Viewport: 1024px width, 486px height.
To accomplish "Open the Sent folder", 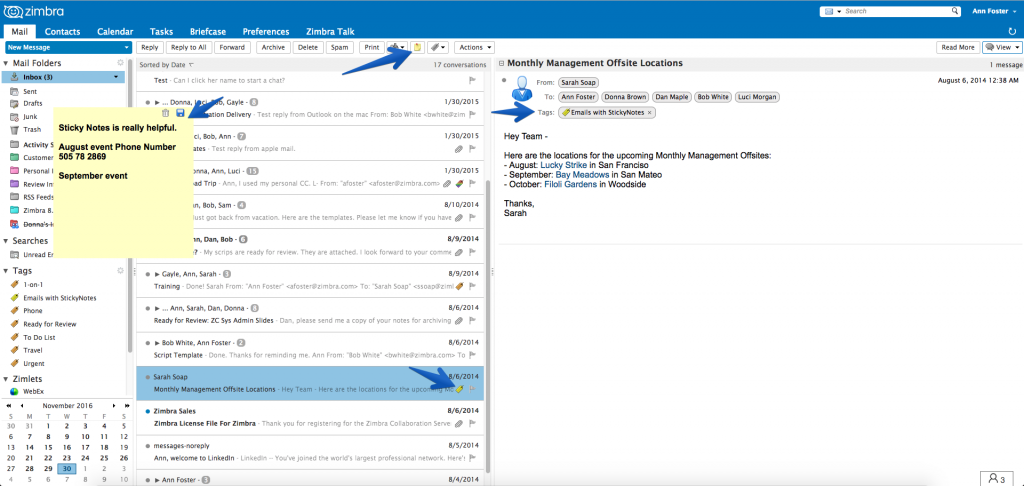I will click(29, 93).
